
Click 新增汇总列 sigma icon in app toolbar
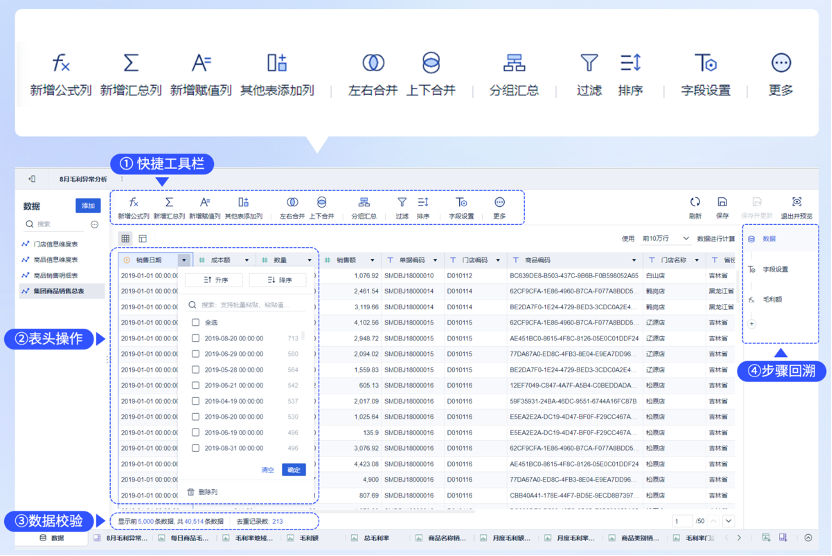(x=169, y=202)
